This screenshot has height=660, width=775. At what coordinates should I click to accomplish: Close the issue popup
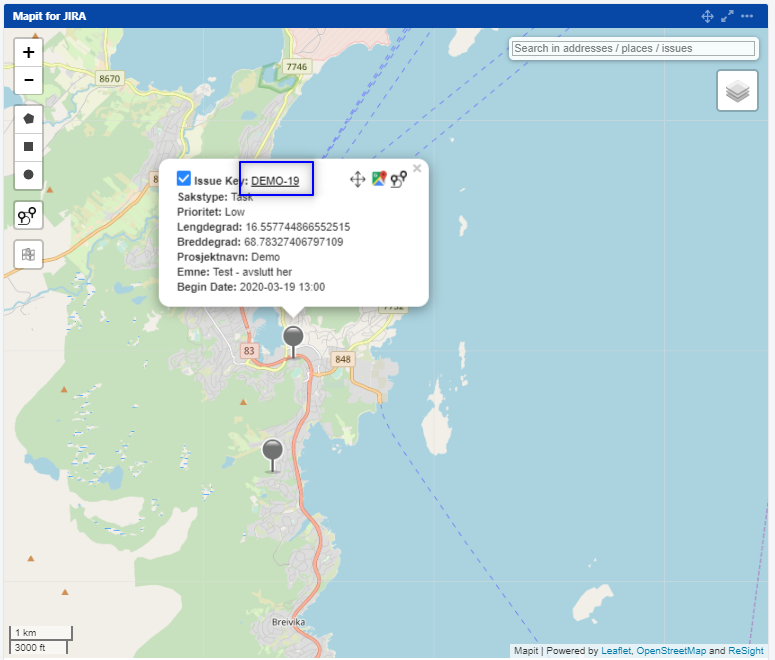(x=417, y=168)
